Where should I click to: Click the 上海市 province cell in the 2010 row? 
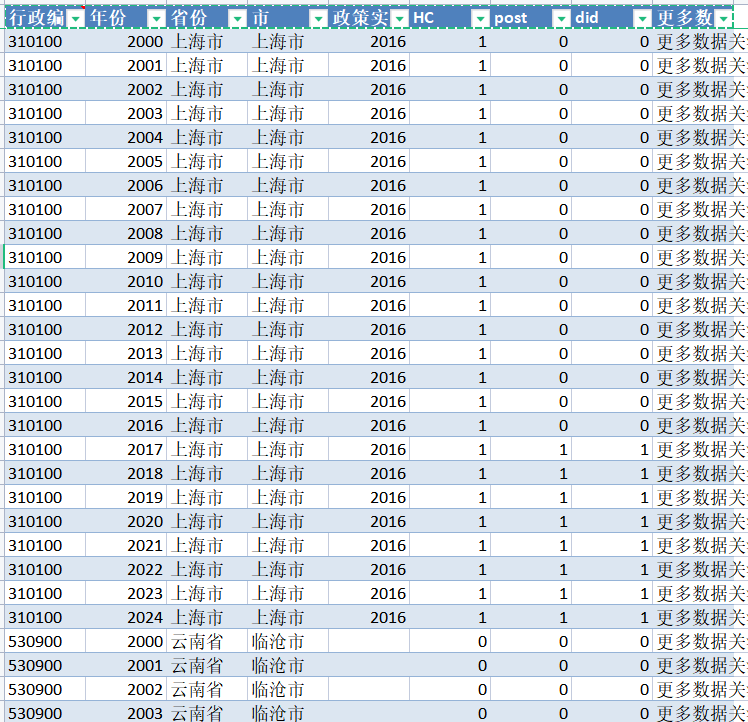(197, 282)
